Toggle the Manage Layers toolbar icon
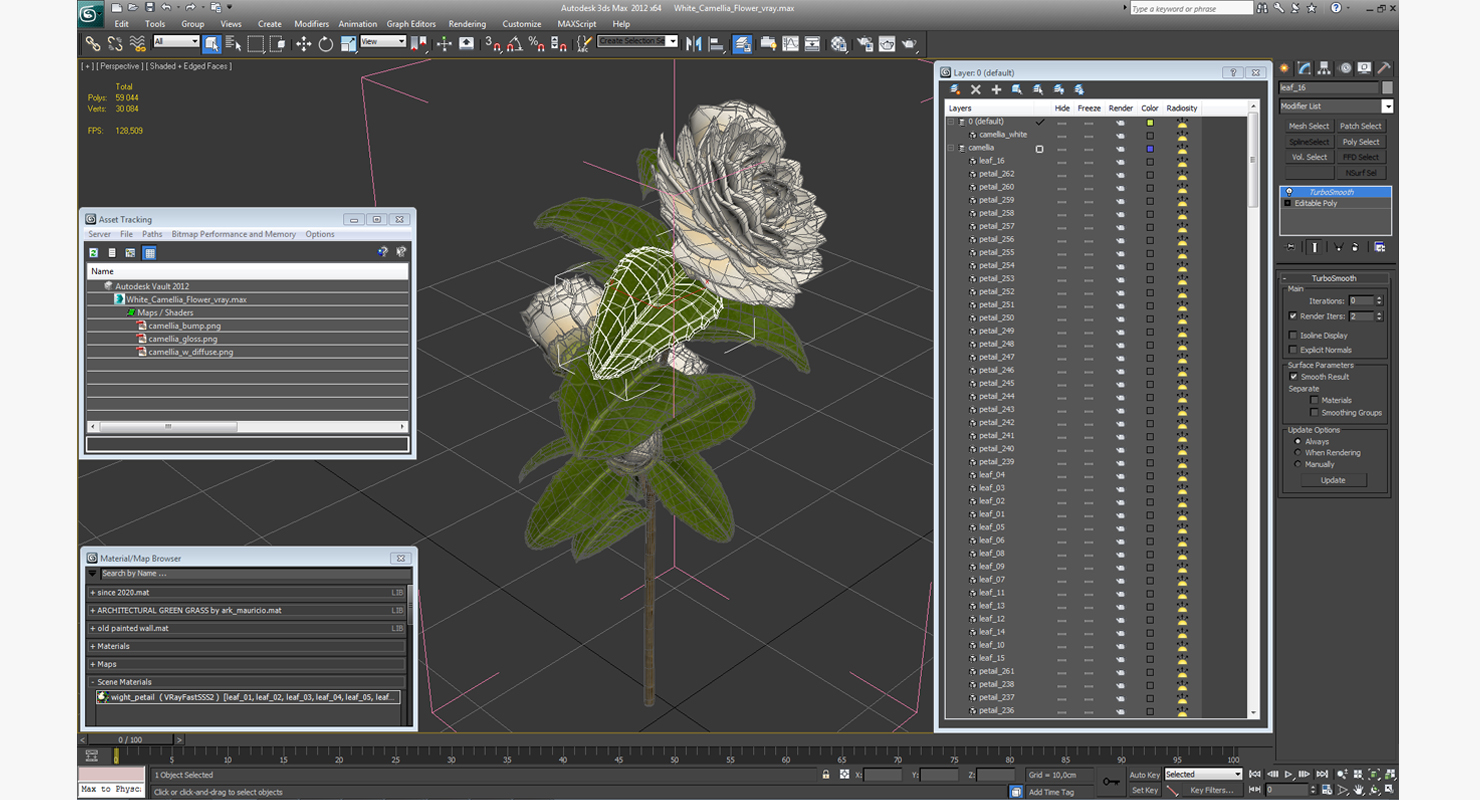The height and width of the screenshot is (800, 1480). tap(742, 43)
